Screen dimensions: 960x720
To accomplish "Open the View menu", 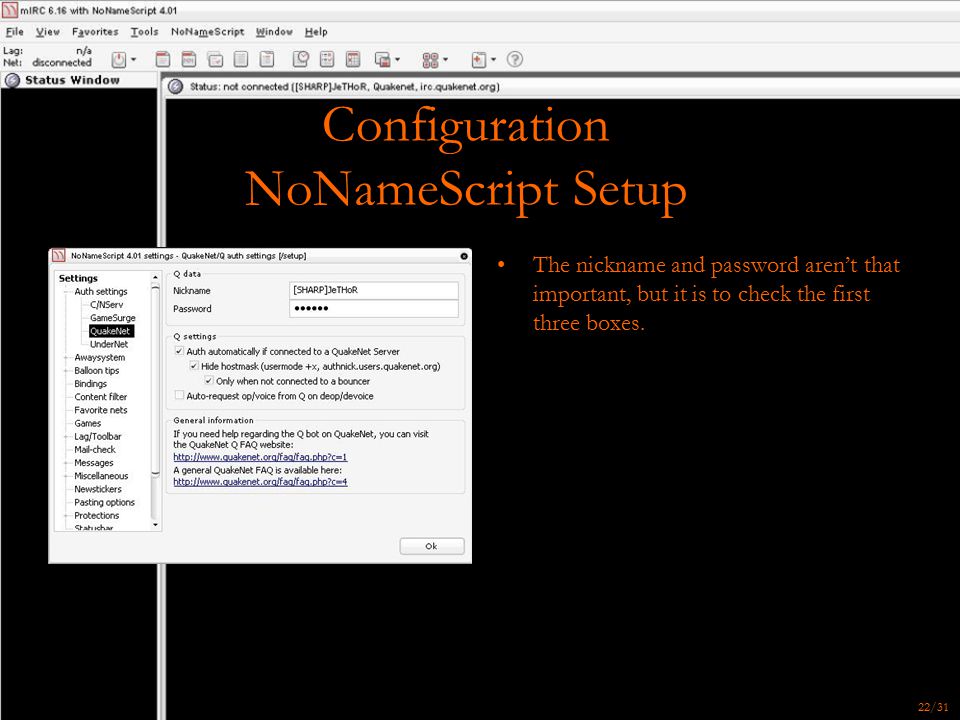I will coord(48,32).
